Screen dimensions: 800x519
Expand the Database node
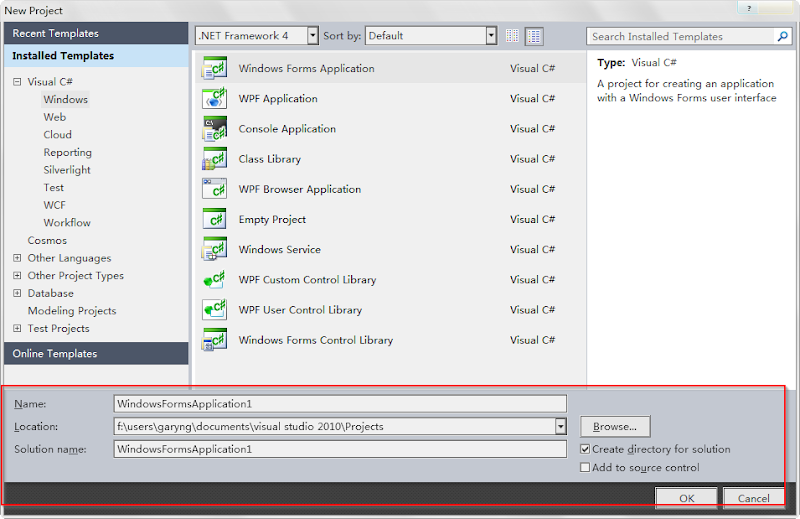[17, 293]
